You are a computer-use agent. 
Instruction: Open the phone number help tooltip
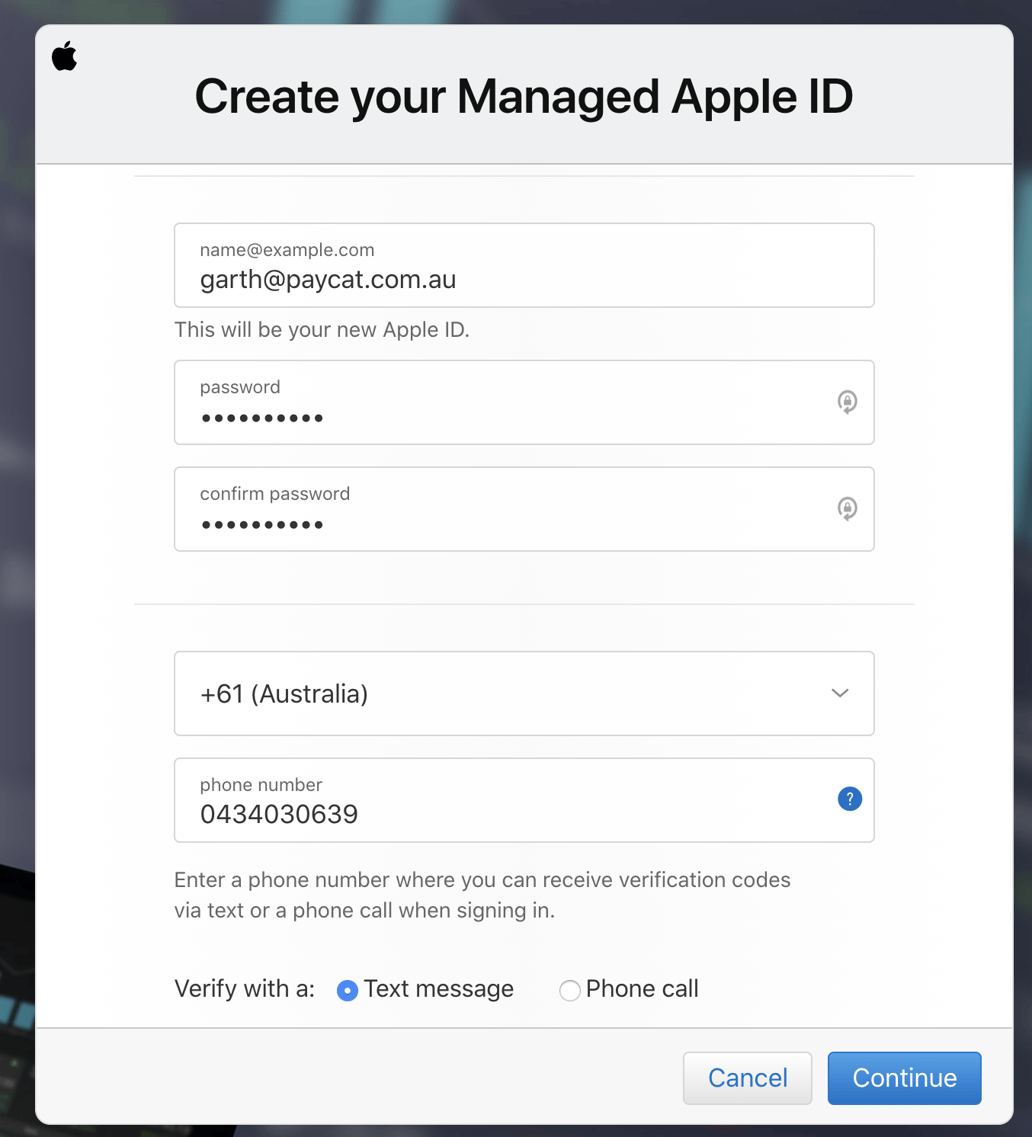(849, 799)
